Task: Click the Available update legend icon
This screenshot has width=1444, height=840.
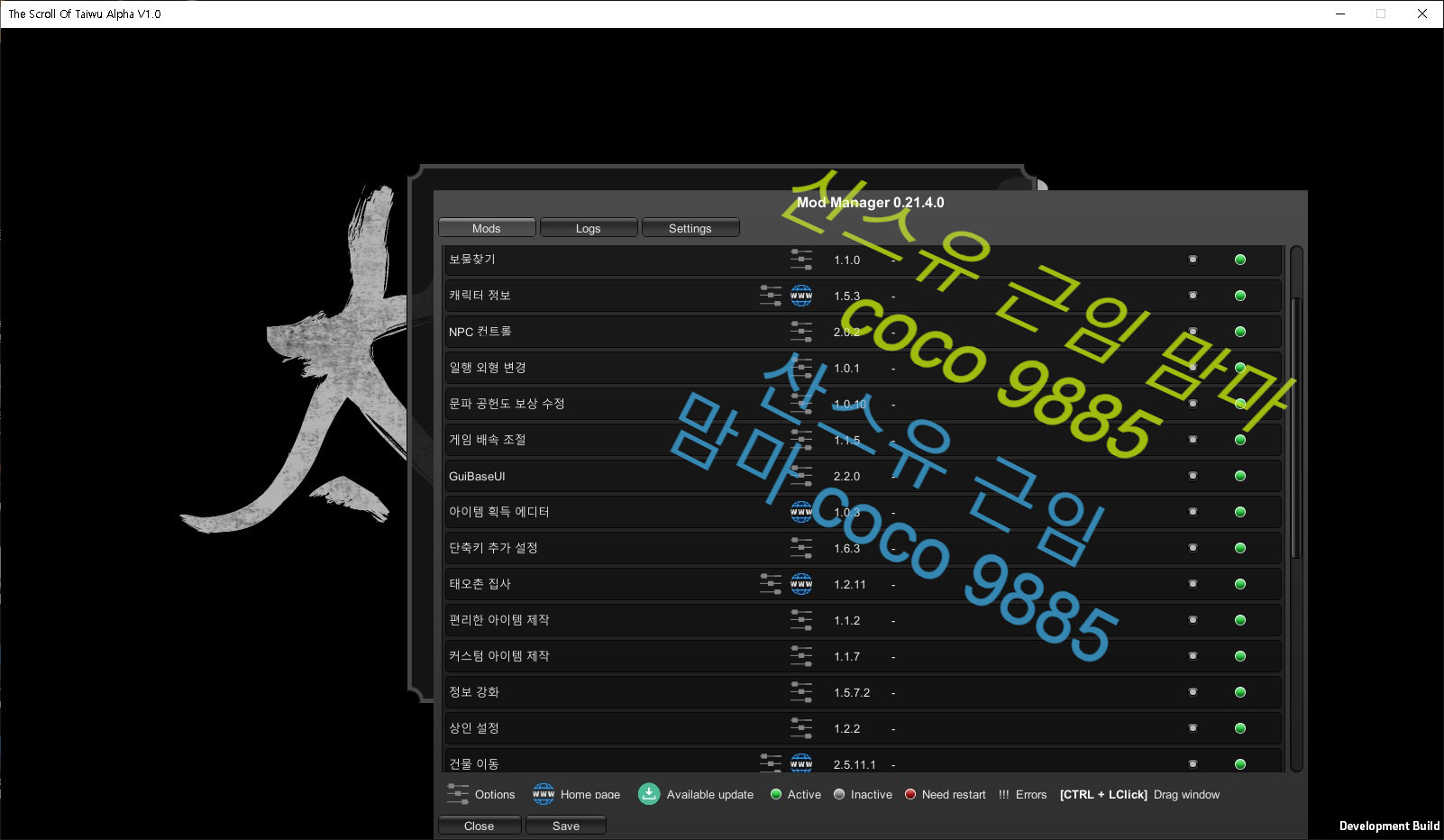Action: pyautogui.click(x=649, y=794)
